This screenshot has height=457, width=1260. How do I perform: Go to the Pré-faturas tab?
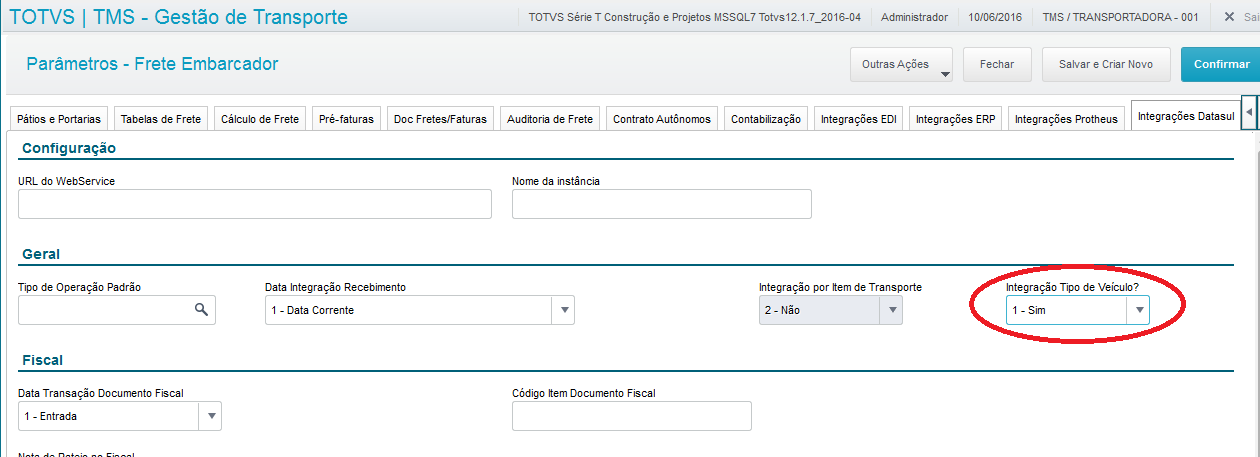pos(346,118)
